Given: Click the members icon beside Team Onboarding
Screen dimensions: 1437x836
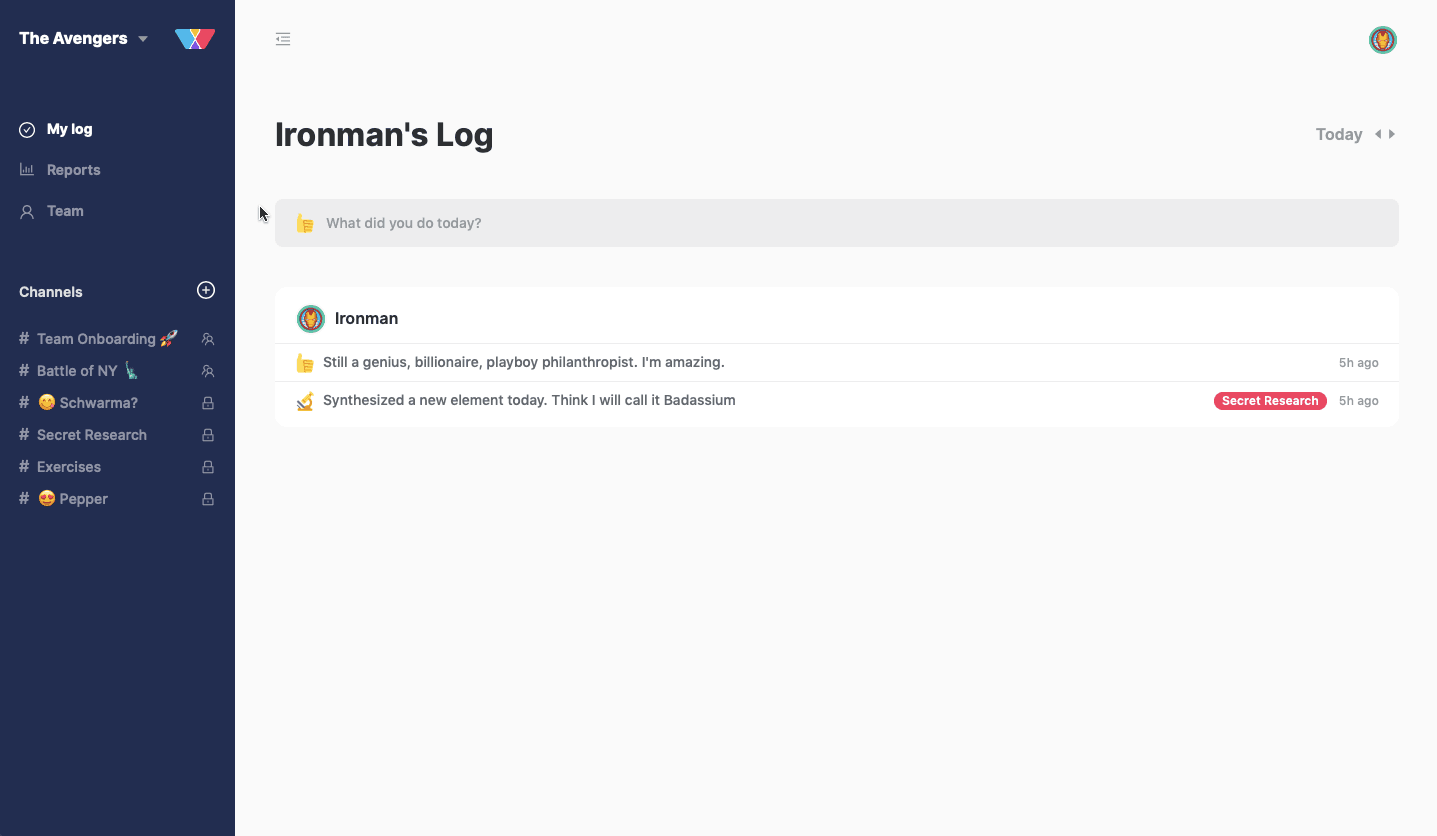Looking at the screenshot, I should [x=208, y=339].
